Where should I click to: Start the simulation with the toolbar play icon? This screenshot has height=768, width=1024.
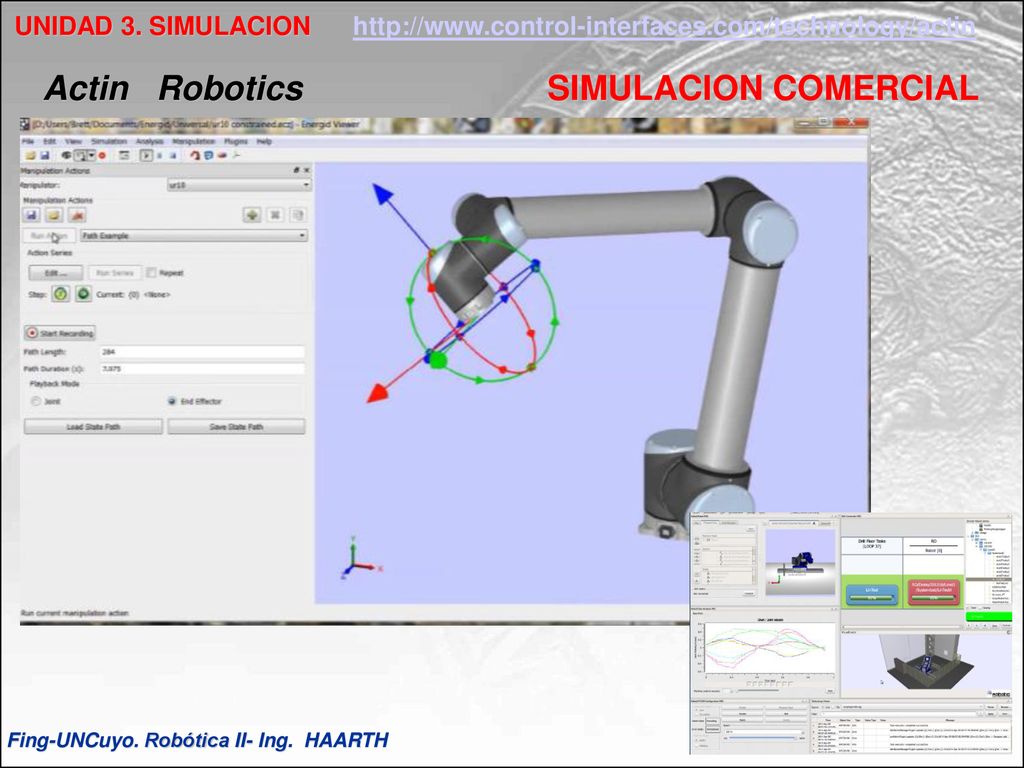146,155
